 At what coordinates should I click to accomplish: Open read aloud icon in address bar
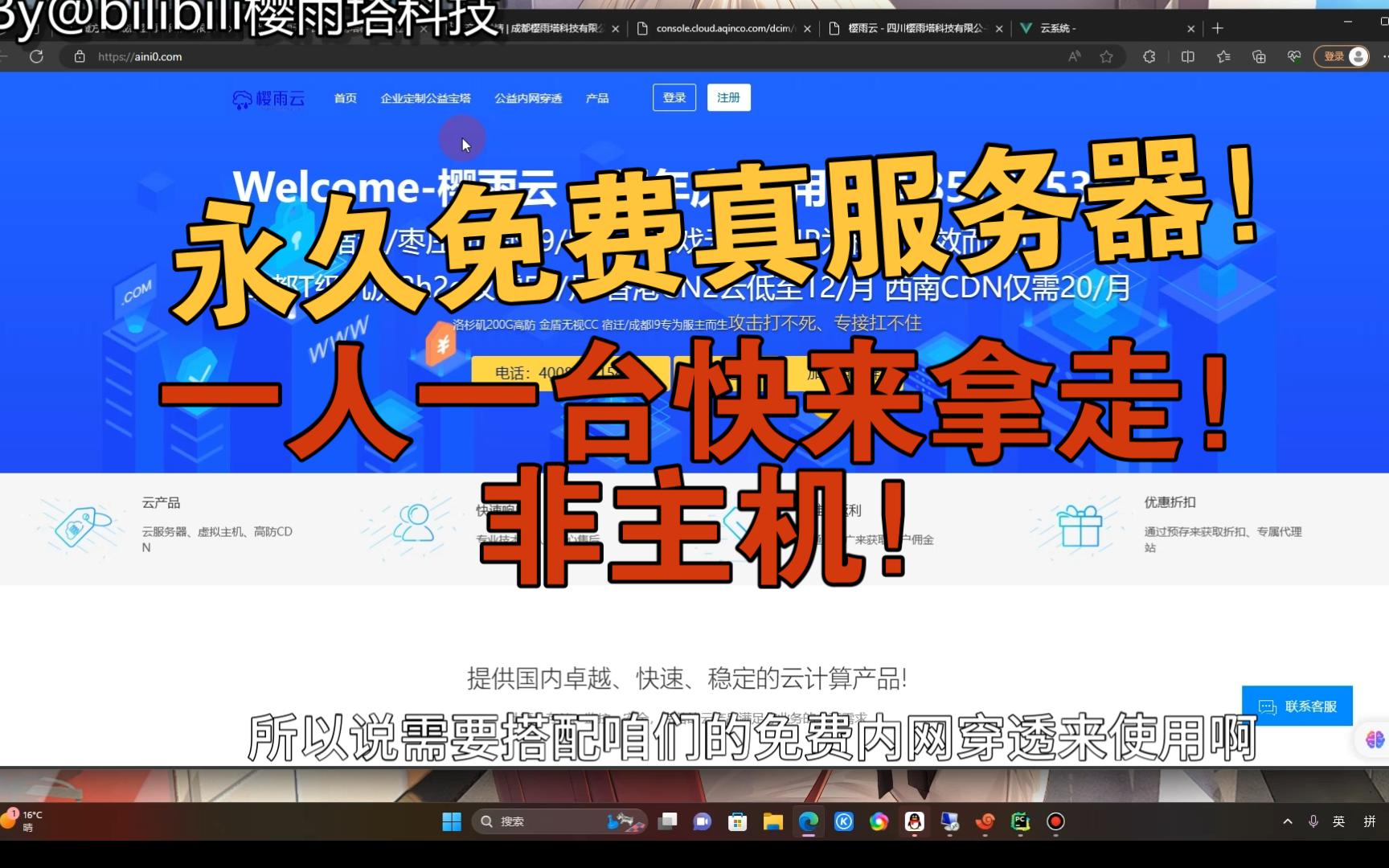click(1074, 56)
